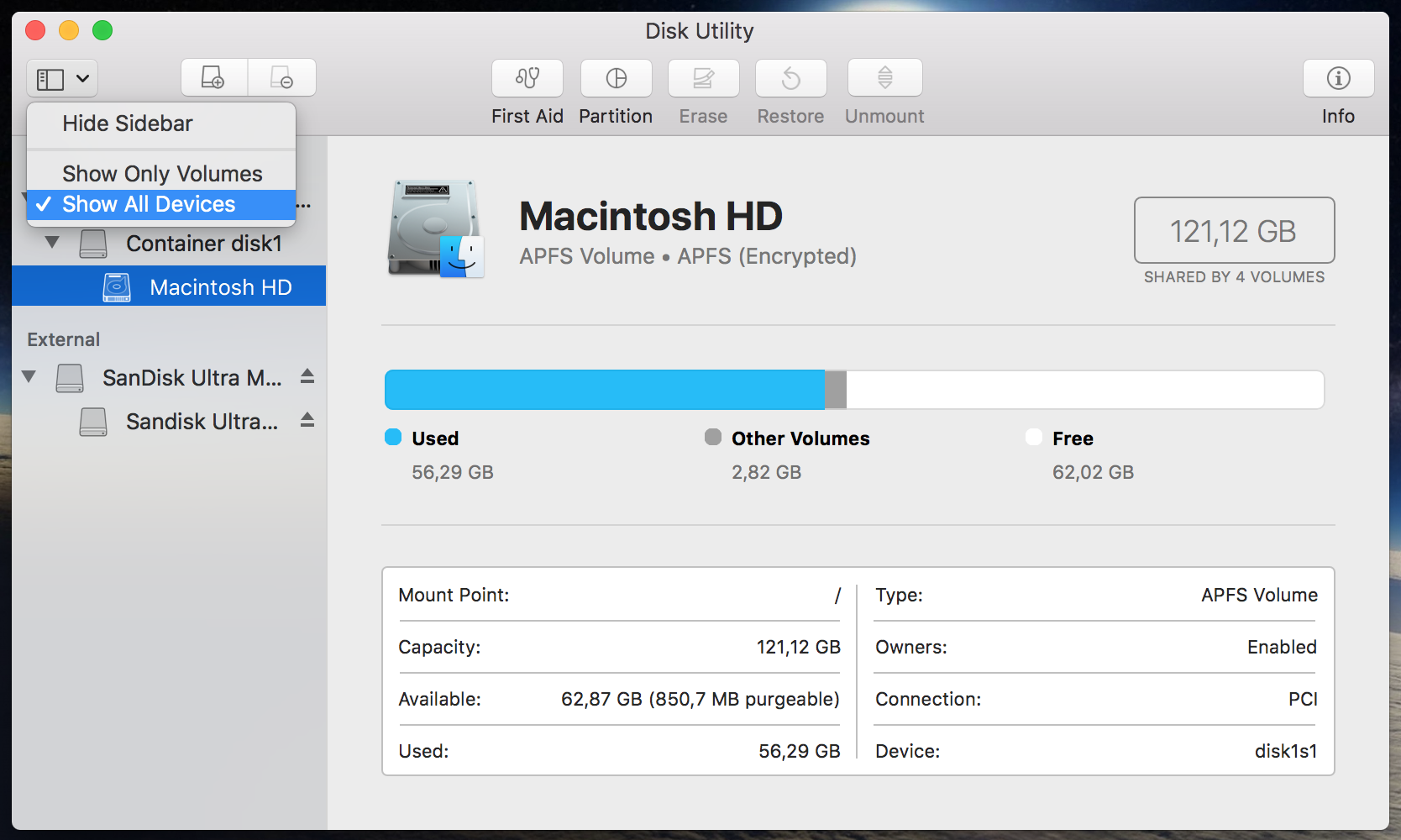Click the Device disk1s1 value

click(x=1286, y=751)
